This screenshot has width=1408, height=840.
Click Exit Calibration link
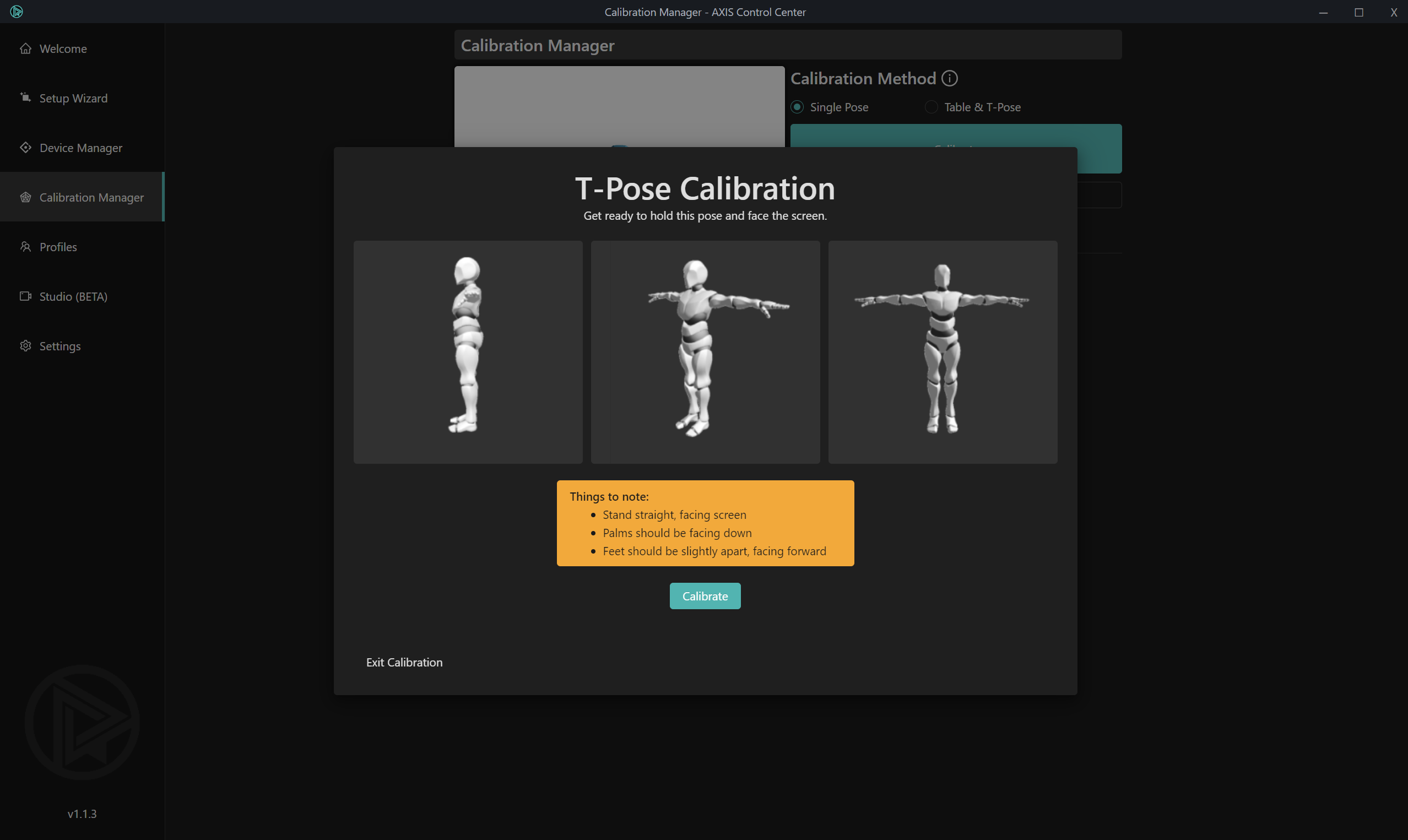coord(404,662)
